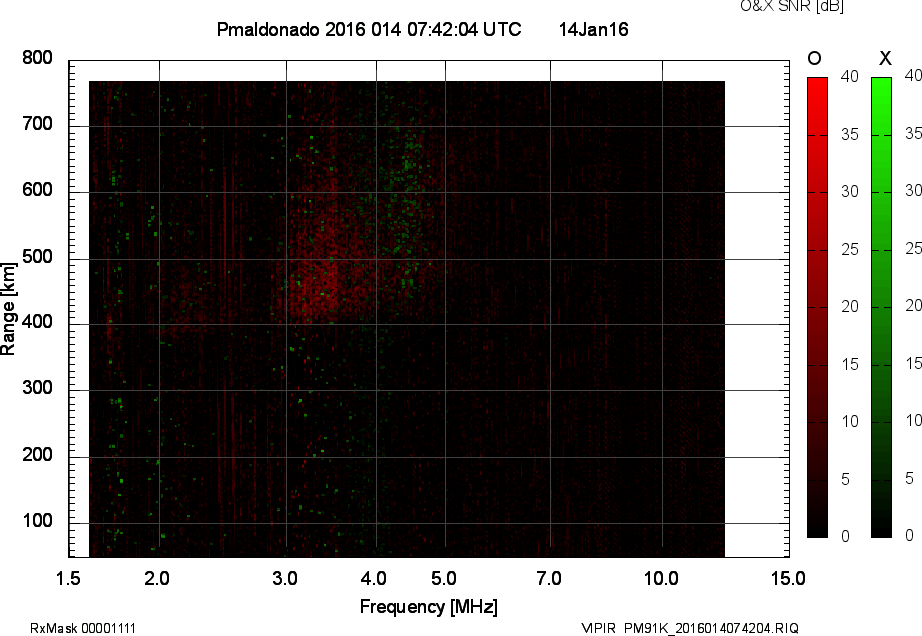Click the 0 value on the O colorbar scale
The image size is (922, 636).
pos(846,536)
